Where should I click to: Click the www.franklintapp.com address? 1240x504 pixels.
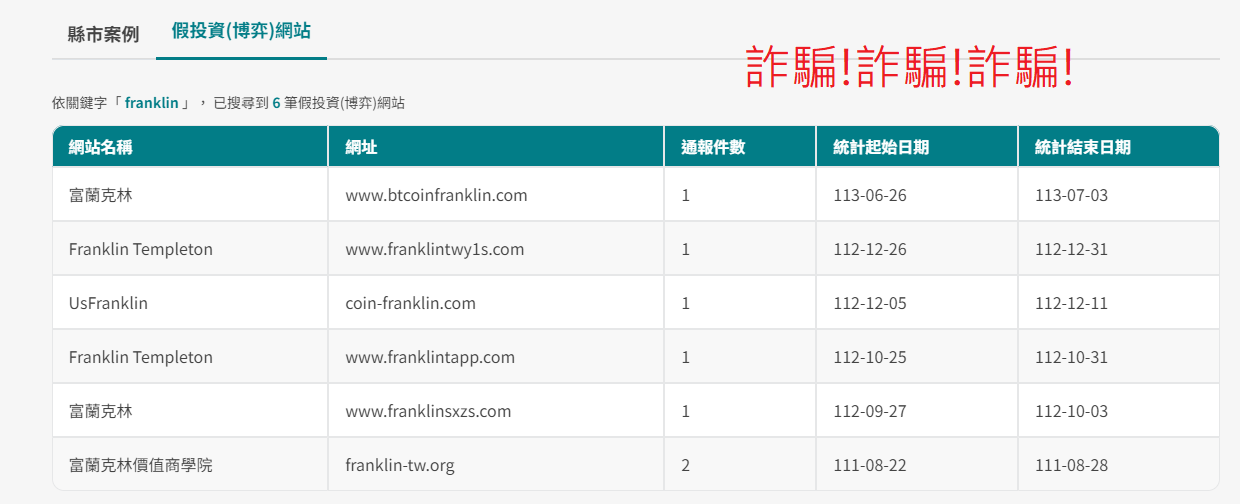430,357
